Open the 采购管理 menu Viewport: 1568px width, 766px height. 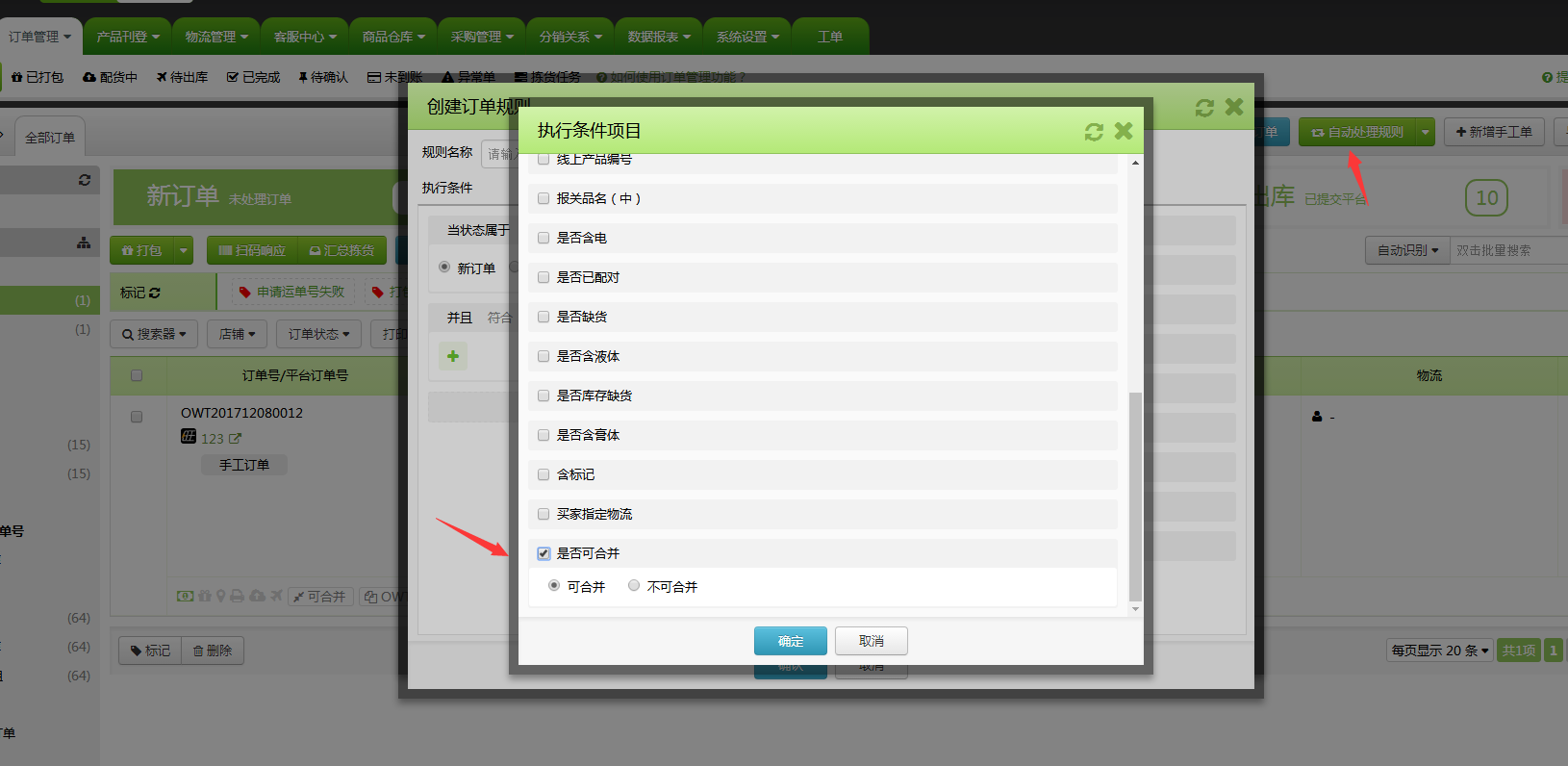pos(482,37)
